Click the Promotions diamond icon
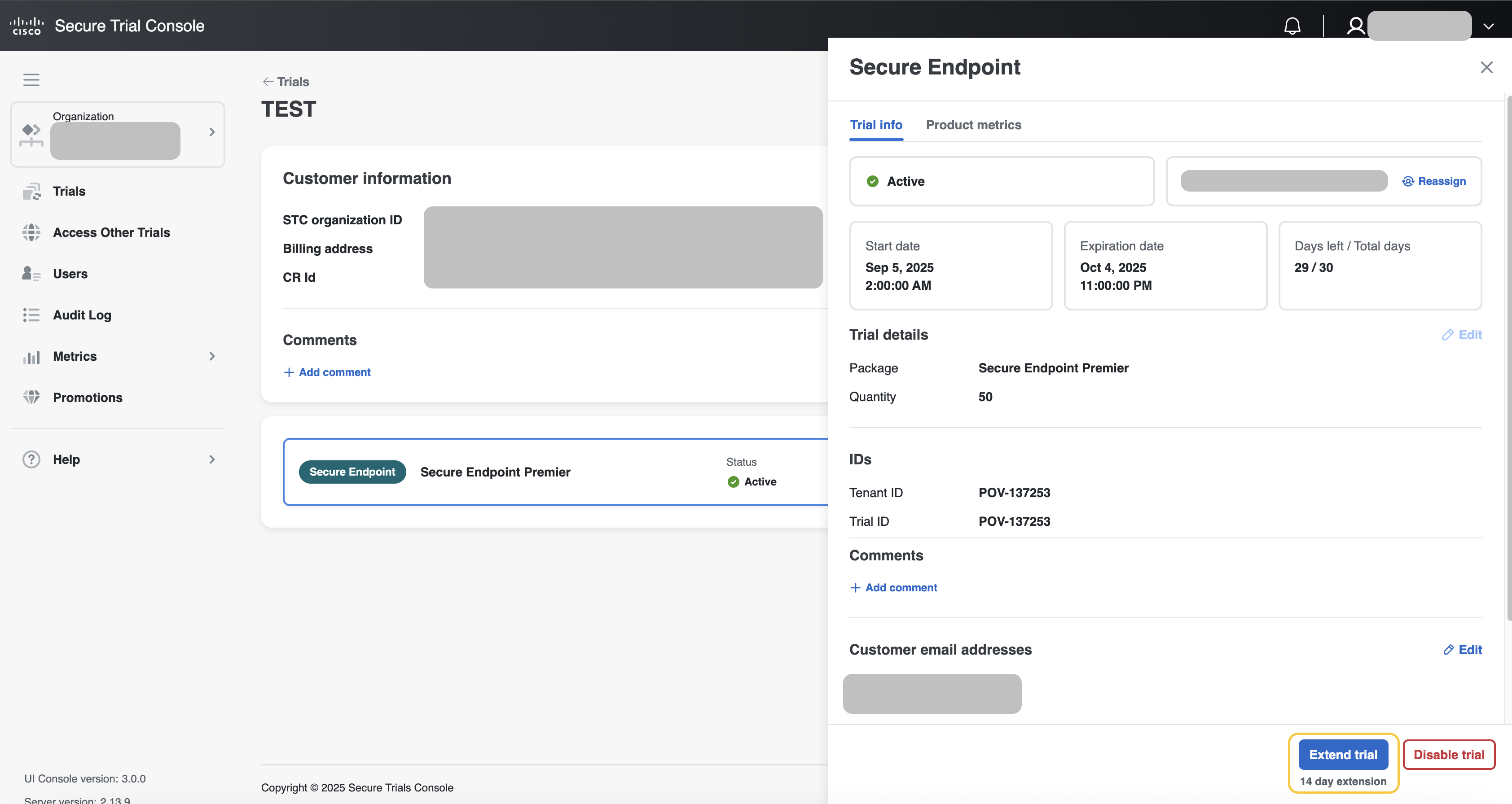The height and width of the screenshot is (804, 1512). pyautogui.click(x=32, y=398)
